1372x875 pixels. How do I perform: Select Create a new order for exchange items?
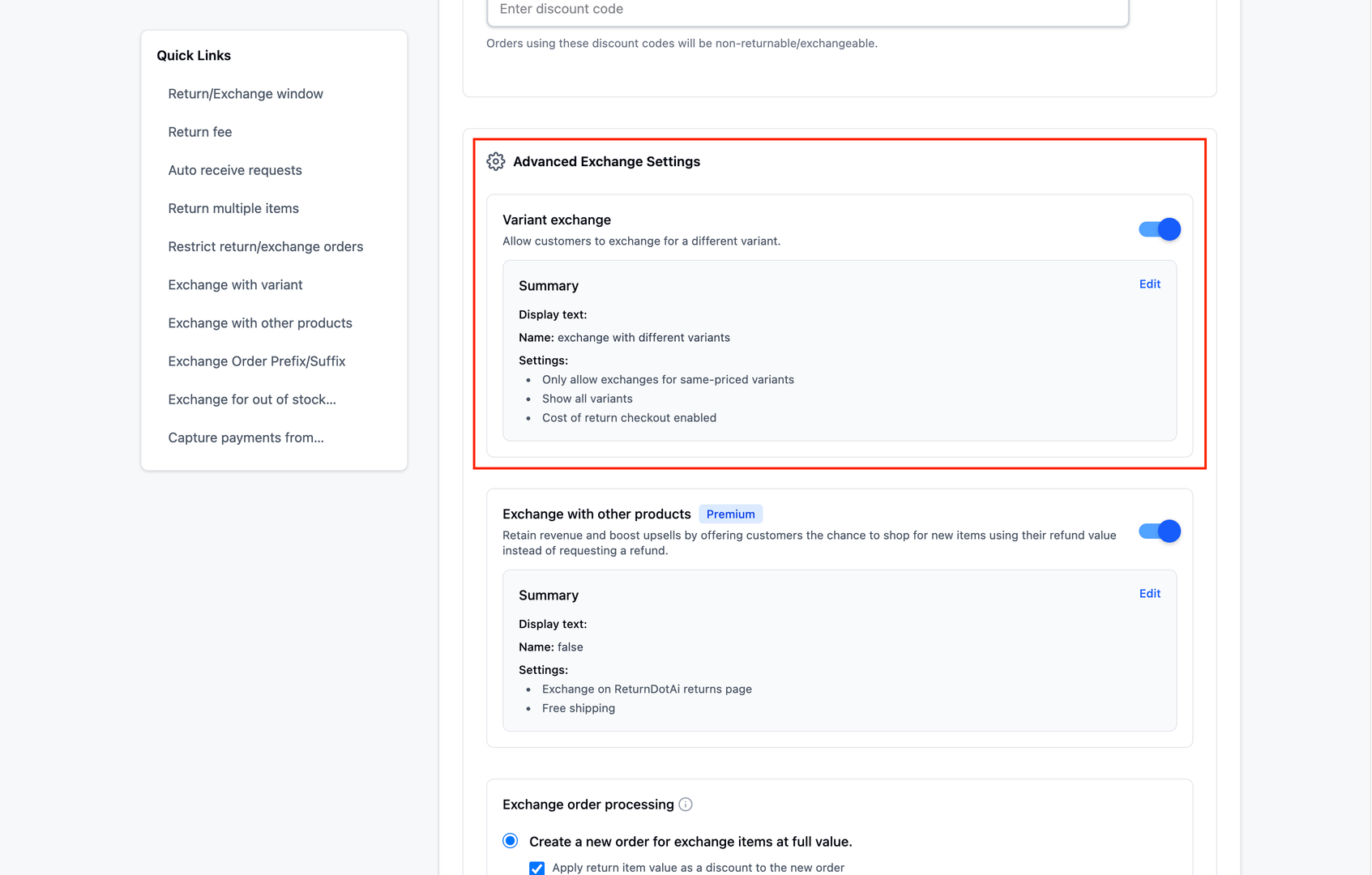(x=509, y=841)
